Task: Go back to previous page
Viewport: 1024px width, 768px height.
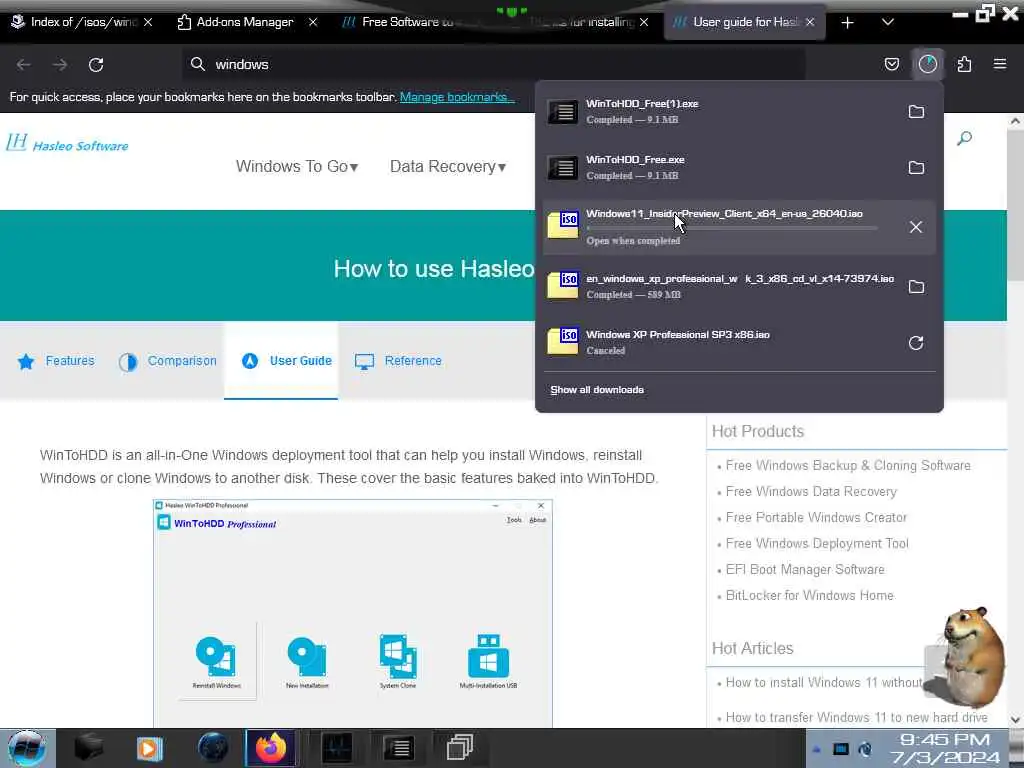Action: coord(24,65)
